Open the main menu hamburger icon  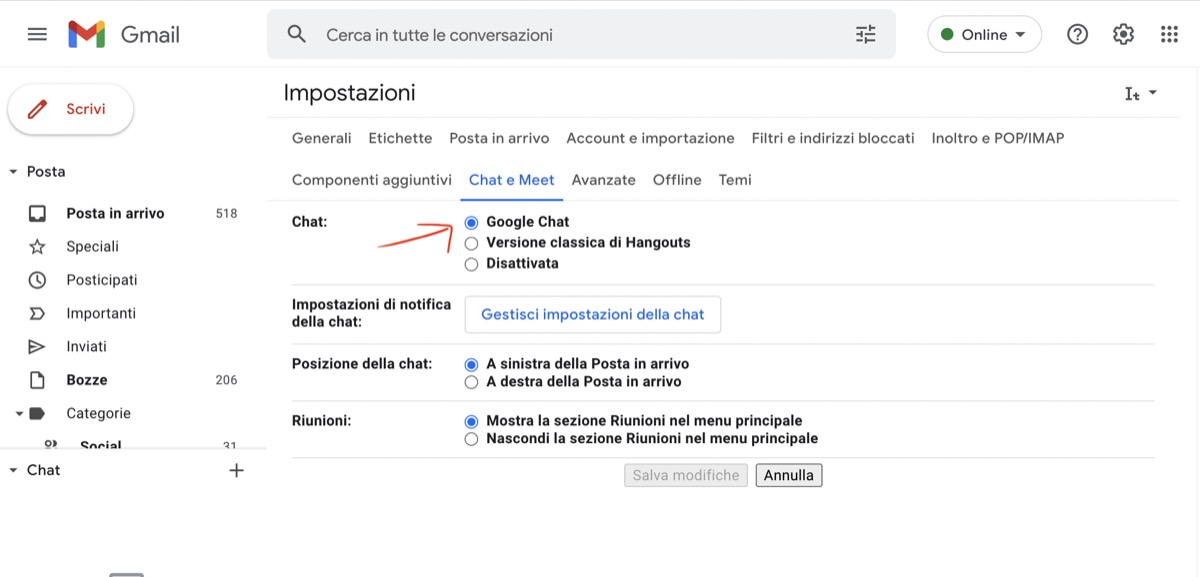coord(37,34)
